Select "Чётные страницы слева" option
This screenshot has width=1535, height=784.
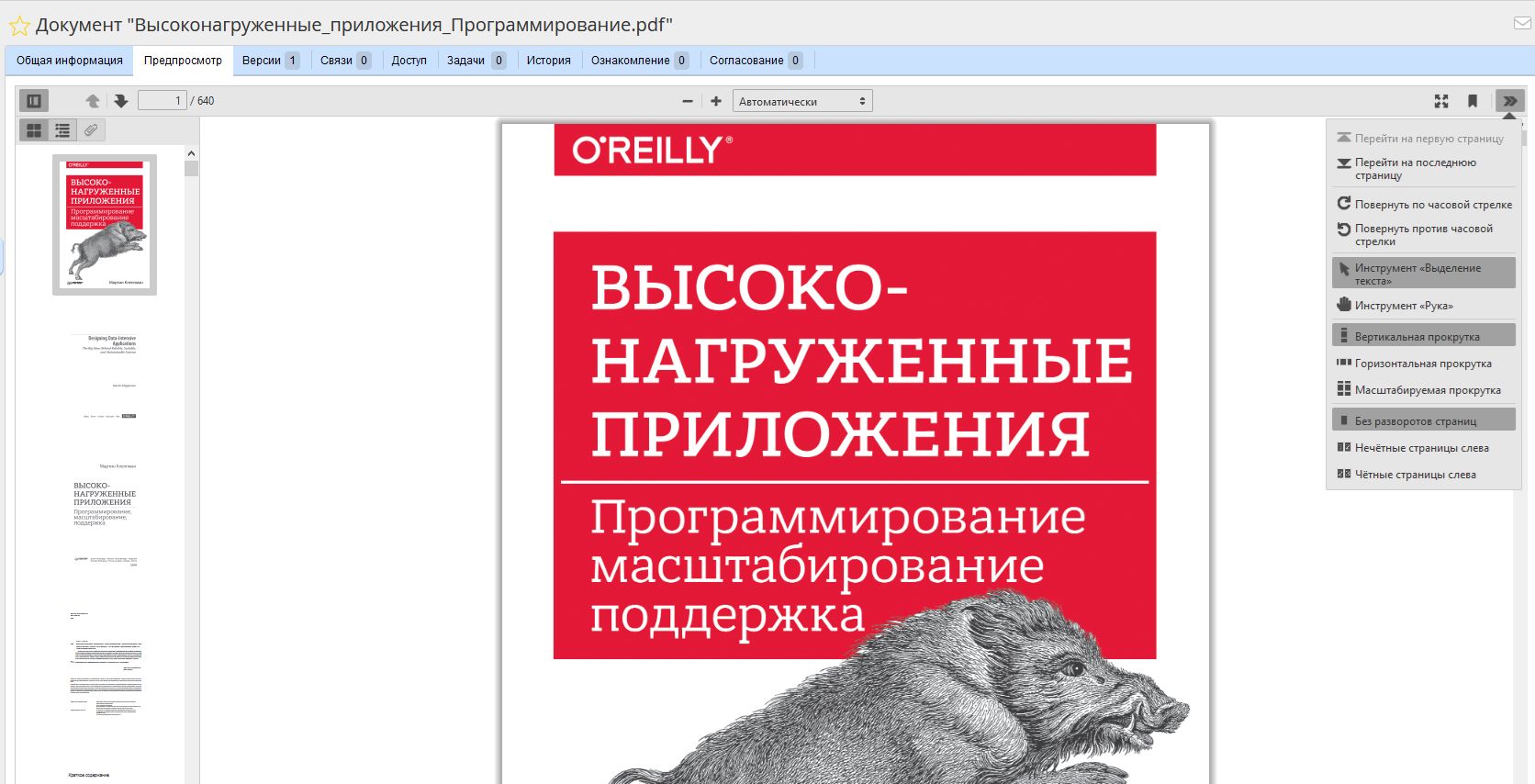click(x=1423, y=475)
